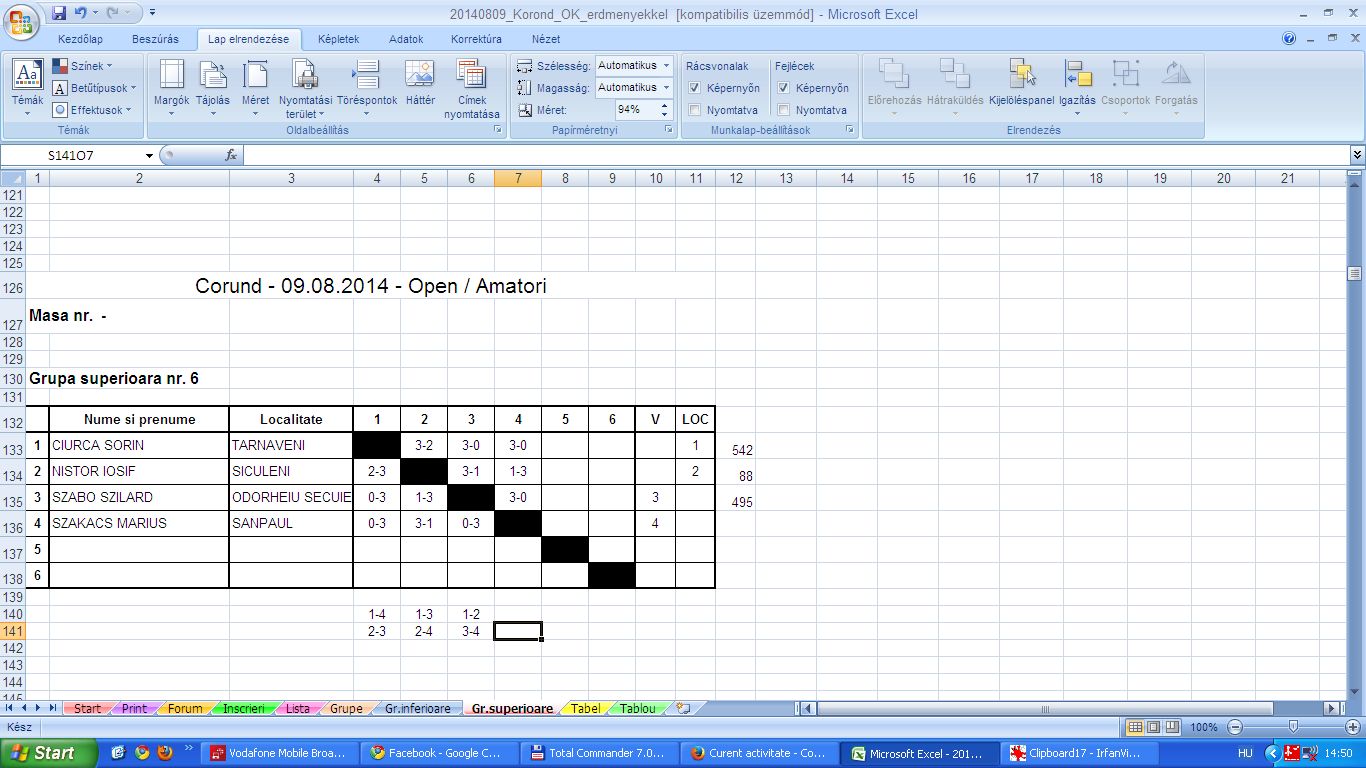Open Munkalap-beállítások sheet options dialog launcher
This screenshot has height=768, width=1366.
pos(849,130)
